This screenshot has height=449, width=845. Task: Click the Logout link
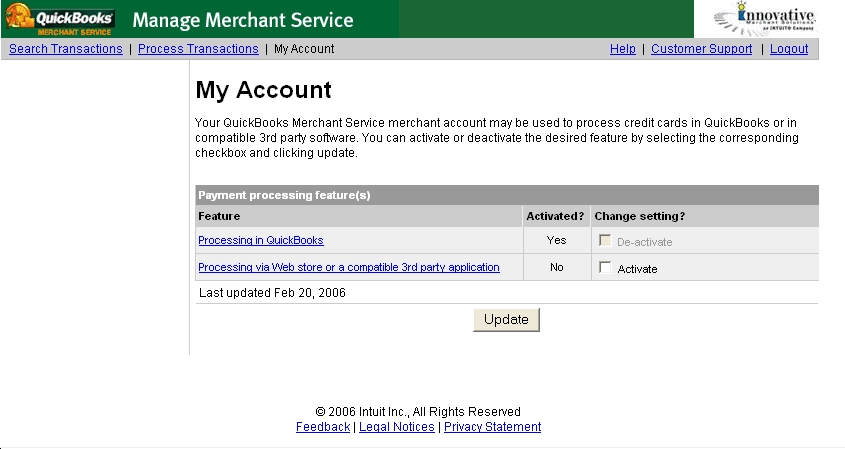789,49
